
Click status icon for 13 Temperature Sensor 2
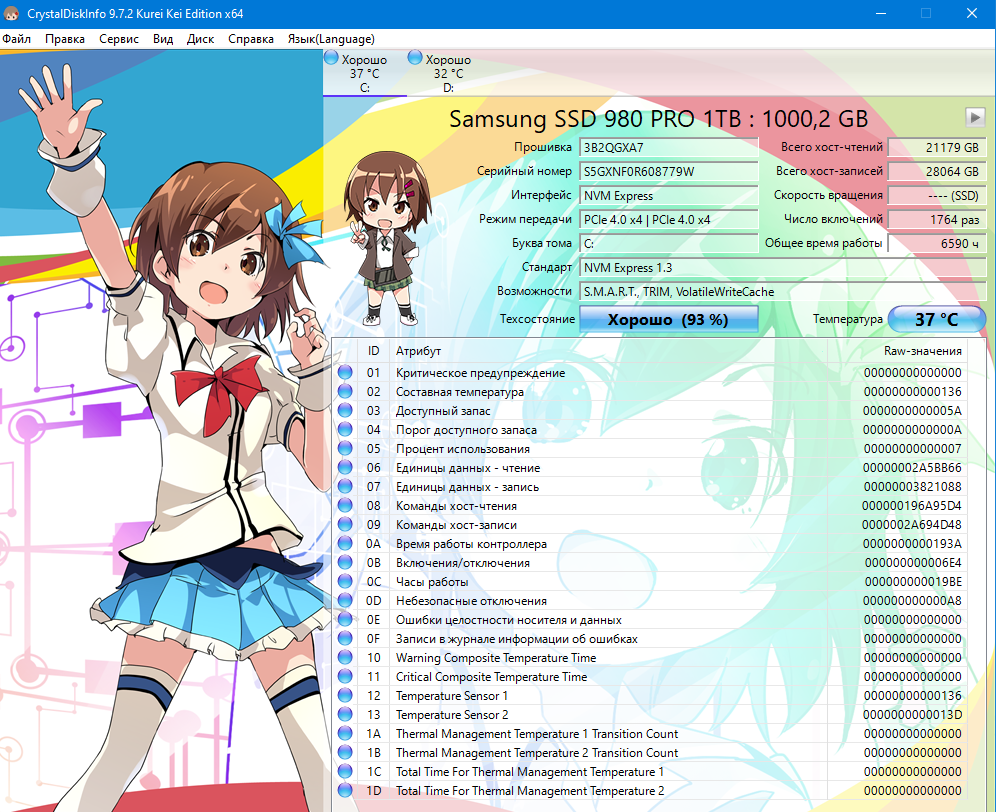345,715
